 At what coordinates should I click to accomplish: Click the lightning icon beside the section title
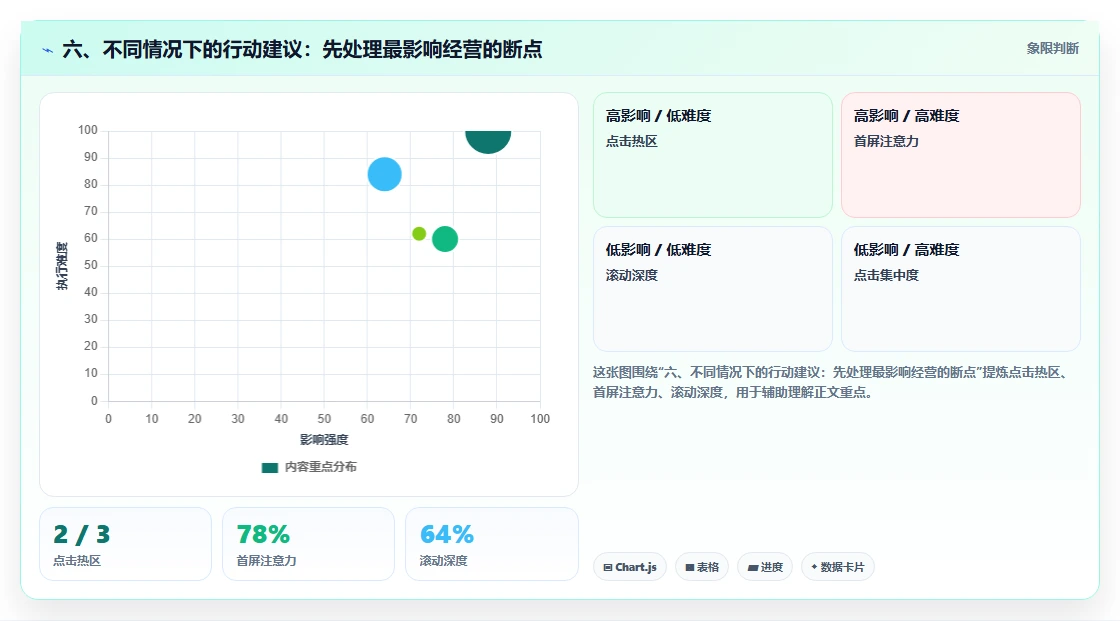pos(48,50)
